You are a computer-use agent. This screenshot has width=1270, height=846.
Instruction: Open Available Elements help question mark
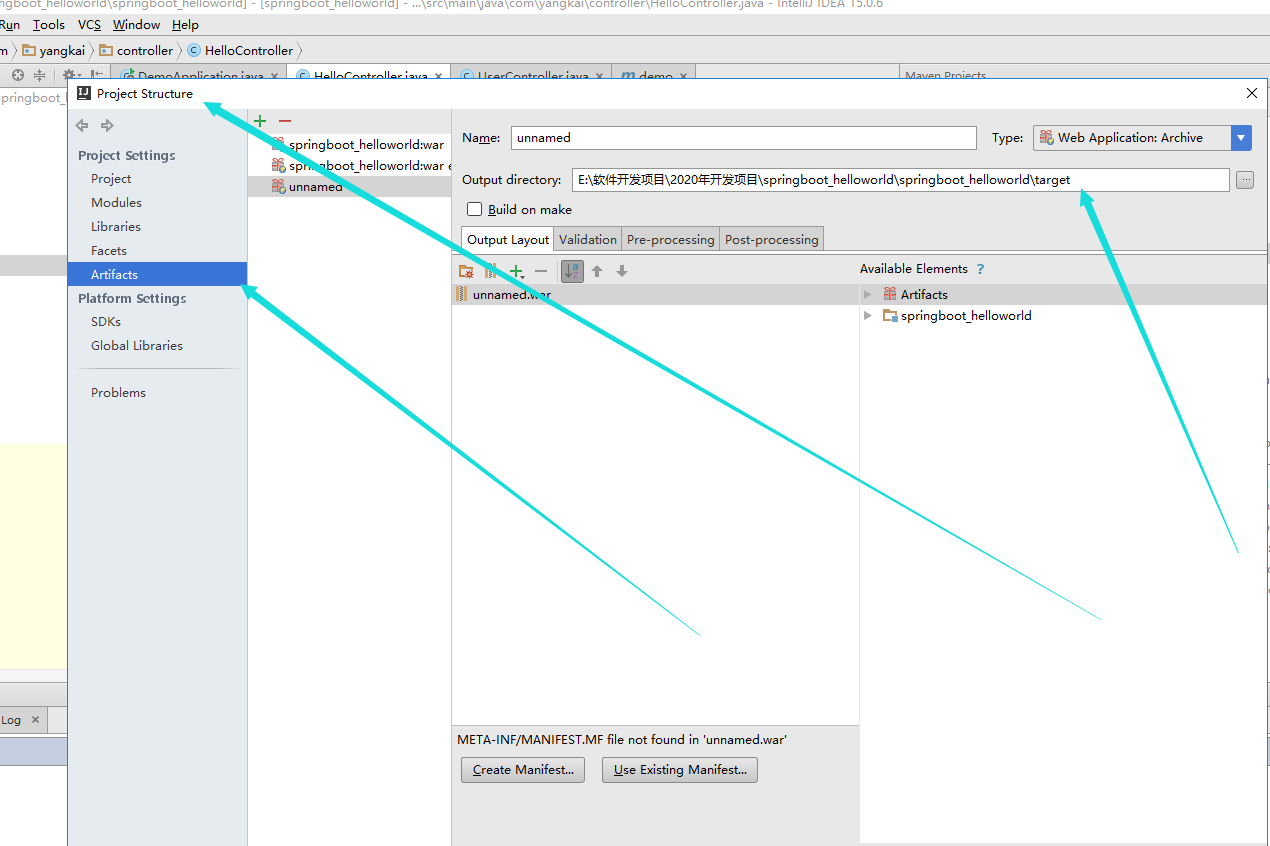[x=980, y=269]
